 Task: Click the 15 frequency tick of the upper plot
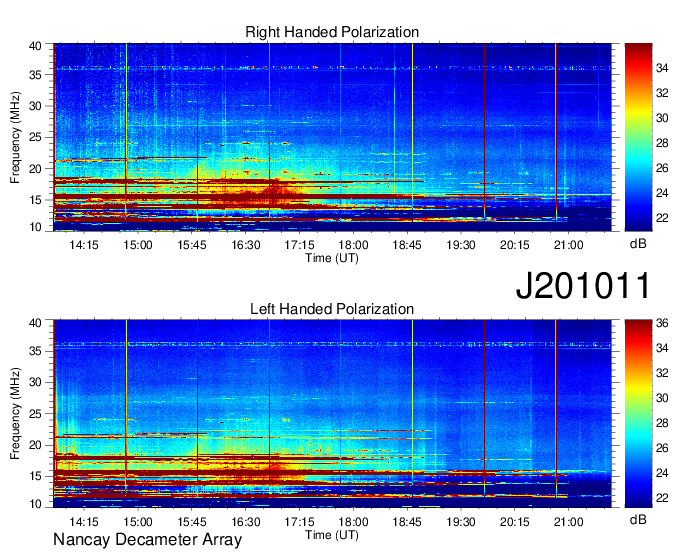point(35,200)
